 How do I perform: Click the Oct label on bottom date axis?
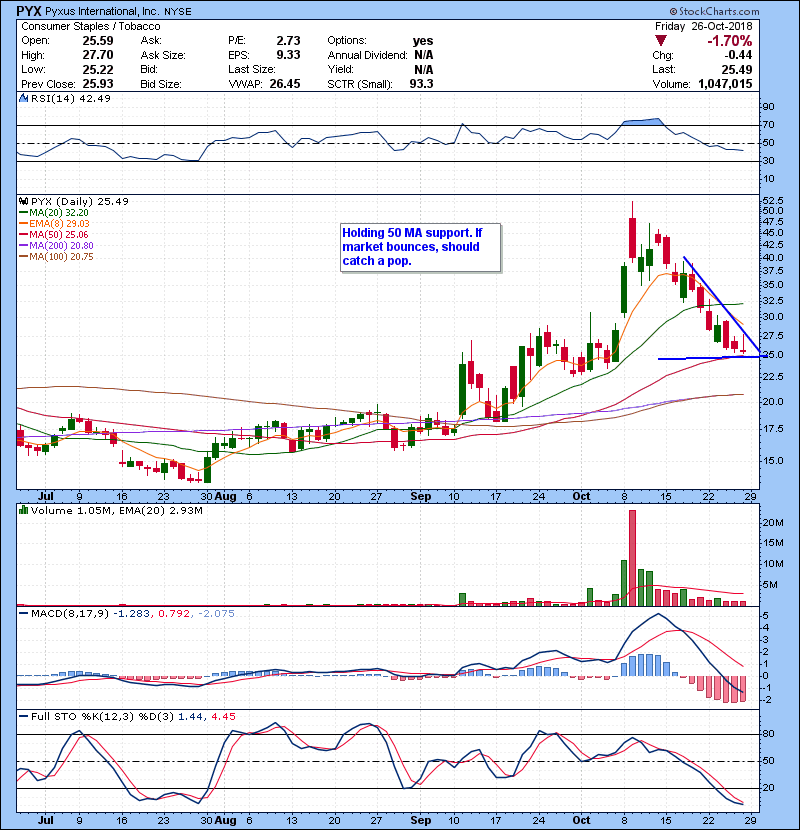(581, 820)
